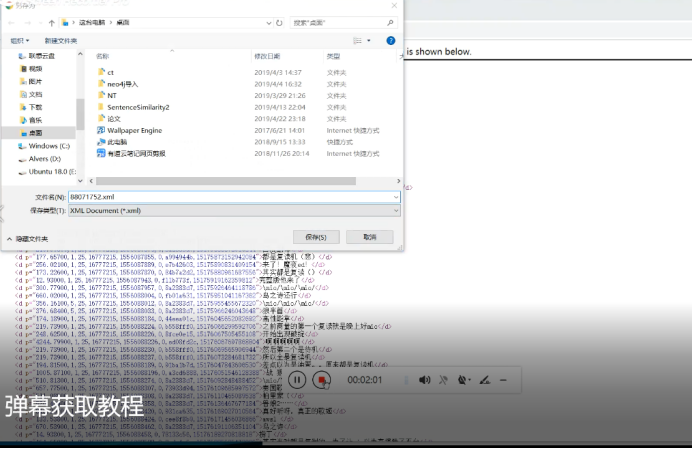
Task: Sort by the 名称 column header
Action: click(x=102, y=56)
